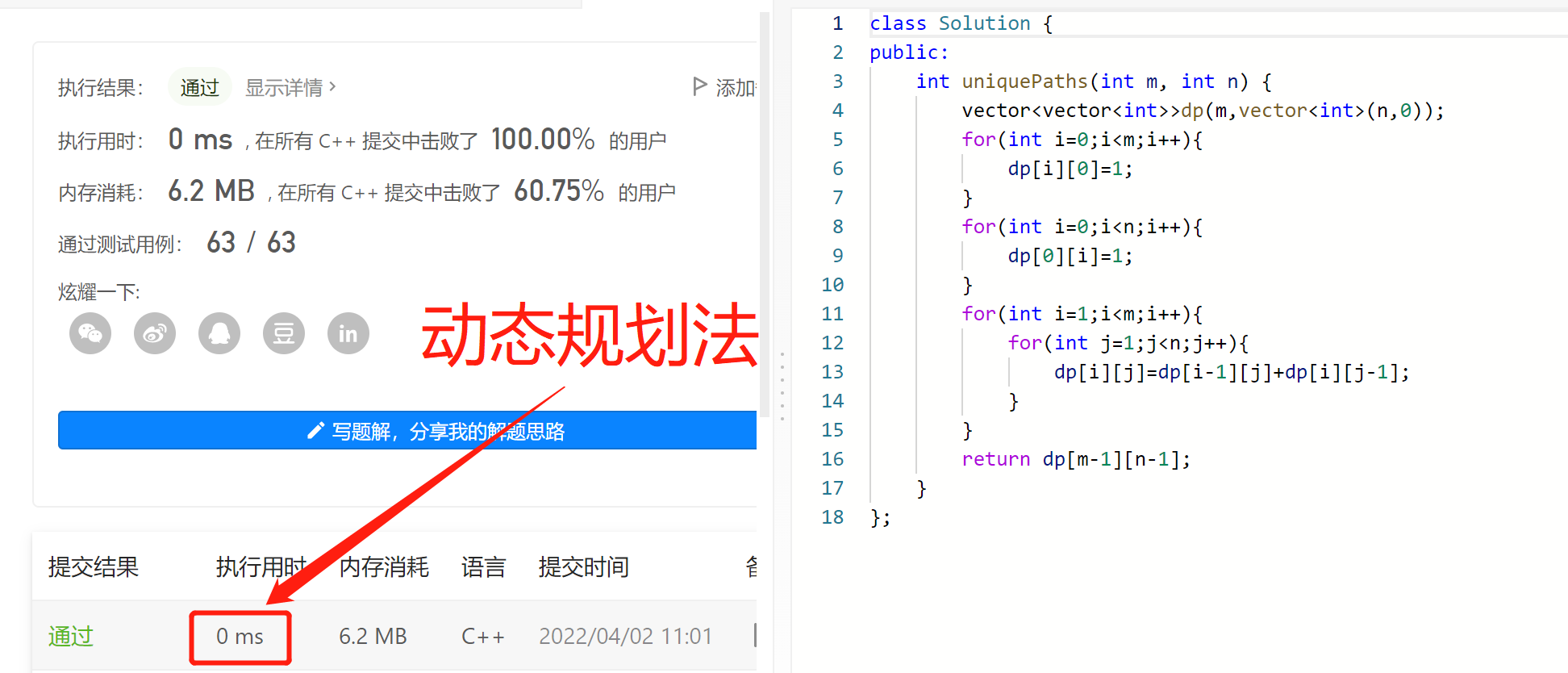
Task: Click code line 'dp[i][0]=1;'
Action: click(x=1070, y=169)
